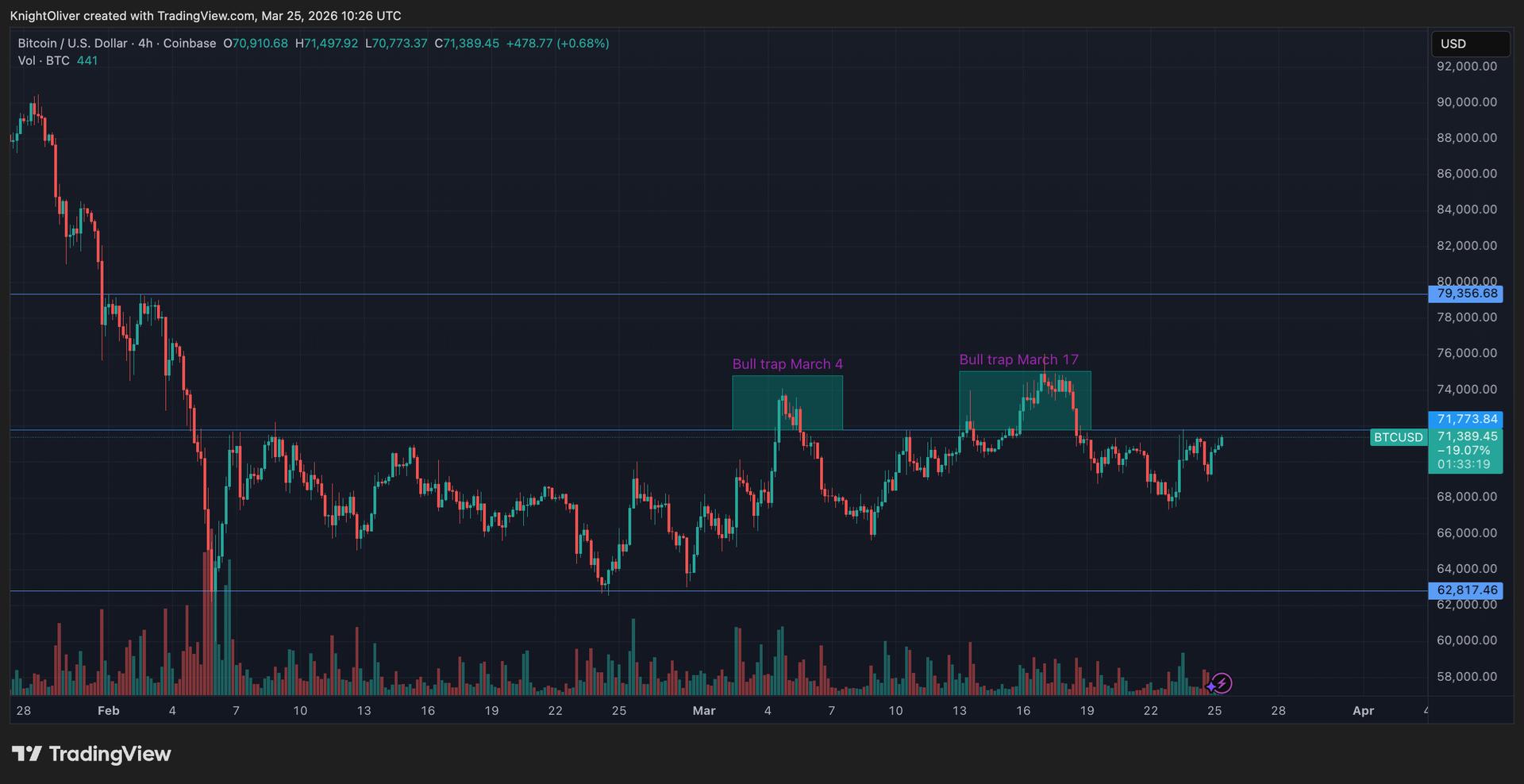Click the volume value 441 next to Vol · BTC
1524x784 pixels.
(x=87, y=60)
